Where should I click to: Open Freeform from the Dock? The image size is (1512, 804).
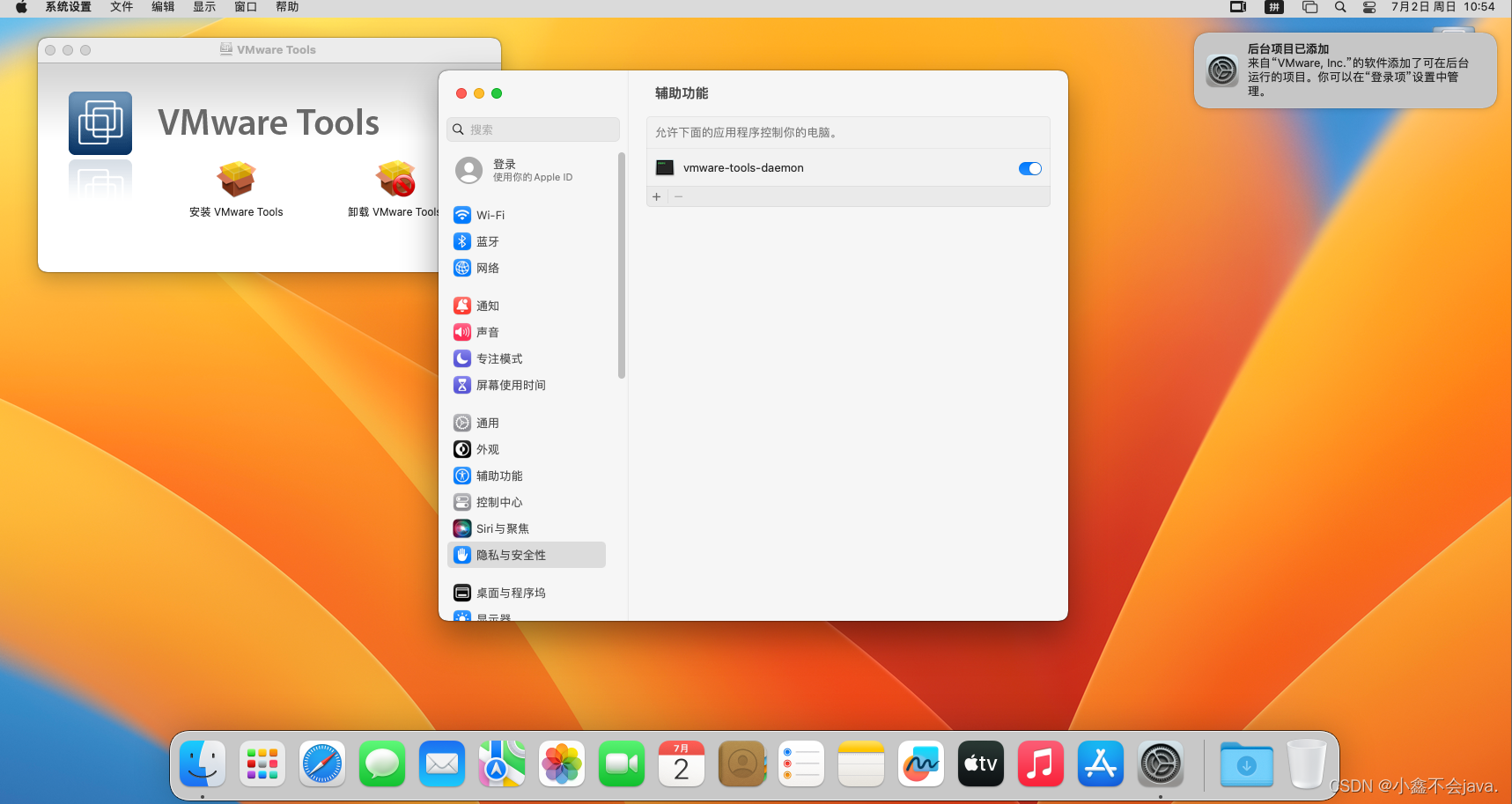click(921, 763)
